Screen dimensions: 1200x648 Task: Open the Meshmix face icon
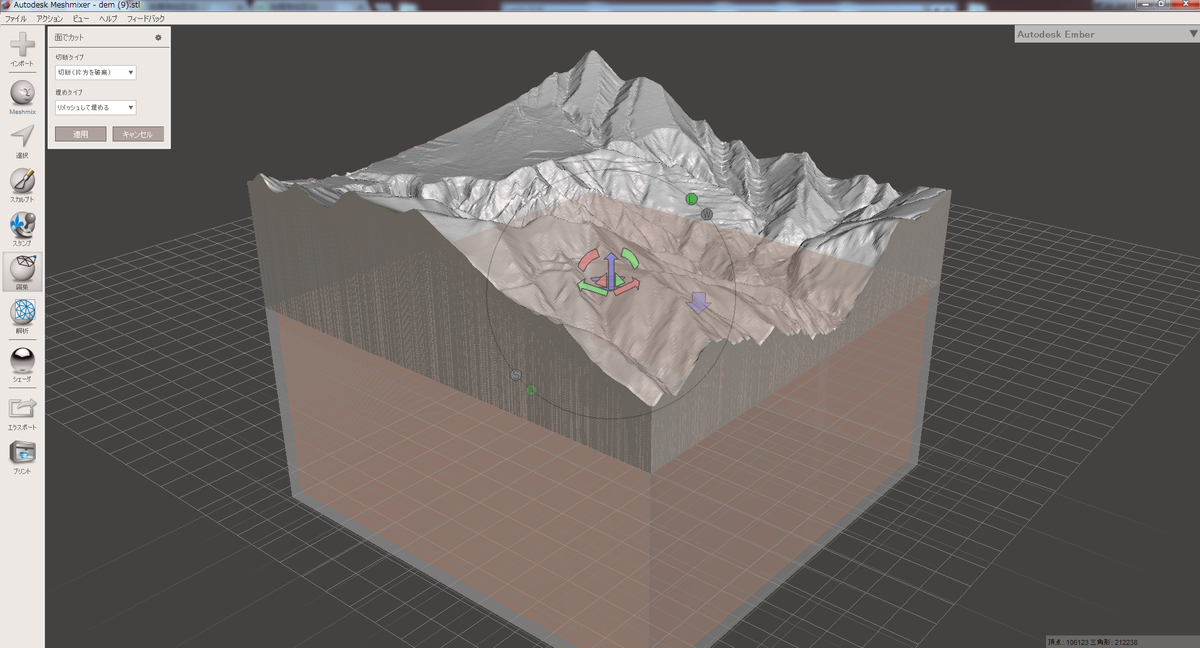22,93
